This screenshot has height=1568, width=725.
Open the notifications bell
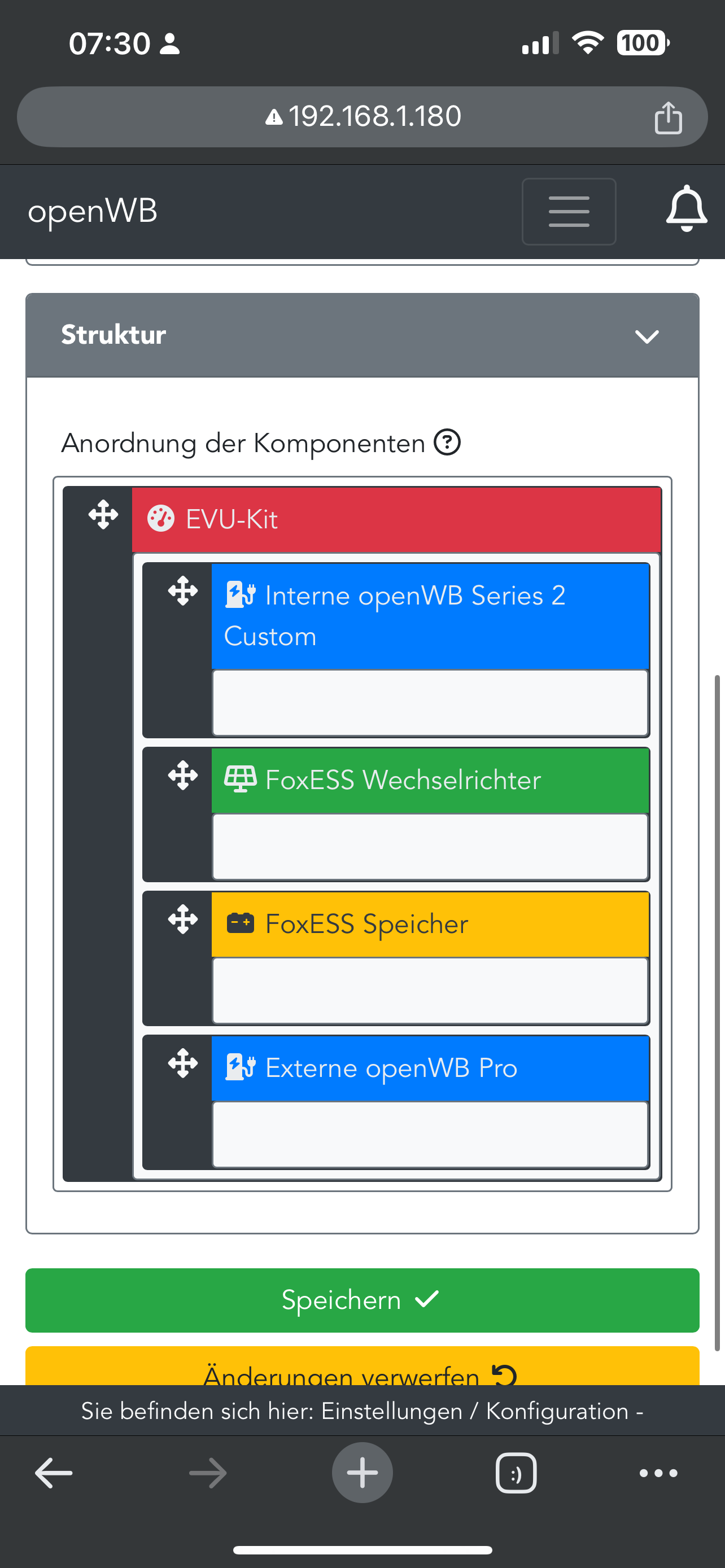(x=686, y=209)
